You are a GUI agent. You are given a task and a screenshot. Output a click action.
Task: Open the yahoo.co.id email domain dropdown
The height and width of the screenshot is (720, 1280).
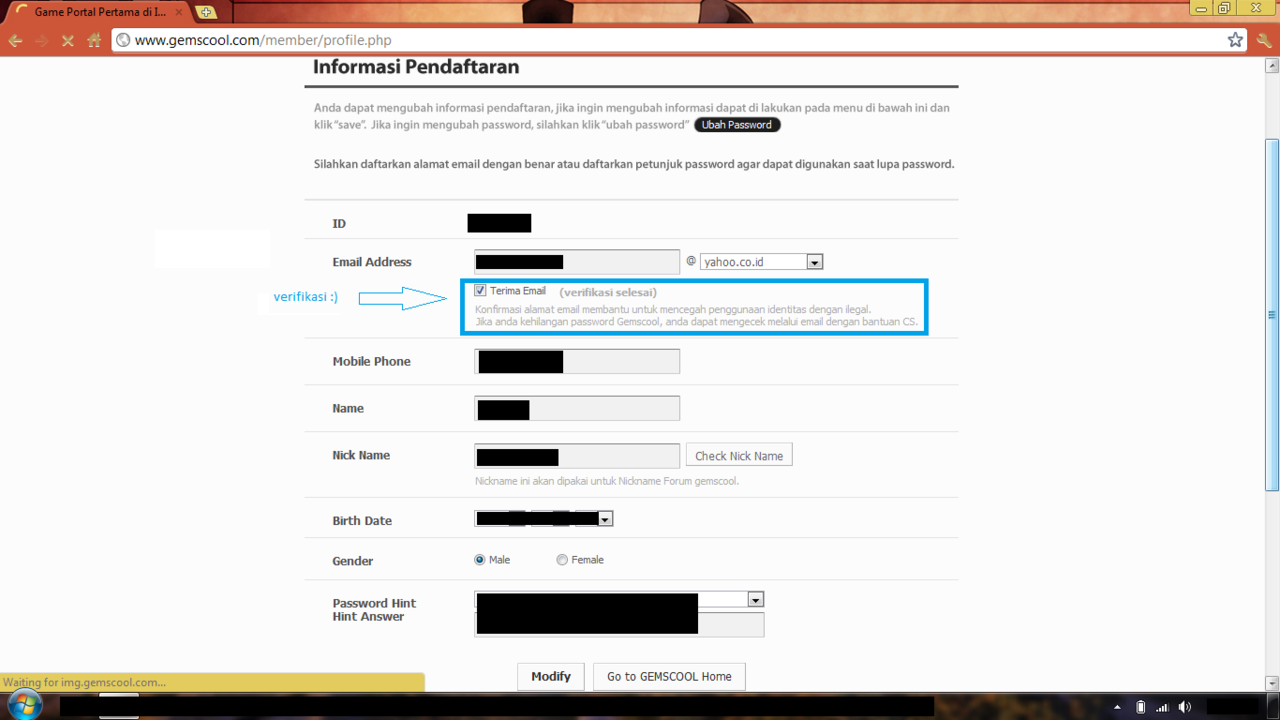click(761, 262)
